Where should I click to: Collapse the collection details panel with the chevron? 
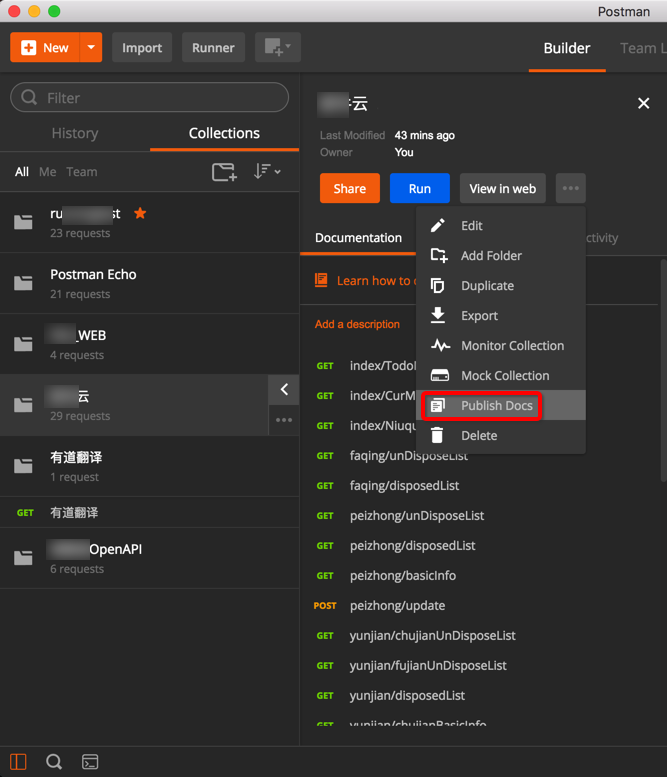[284, 389]
